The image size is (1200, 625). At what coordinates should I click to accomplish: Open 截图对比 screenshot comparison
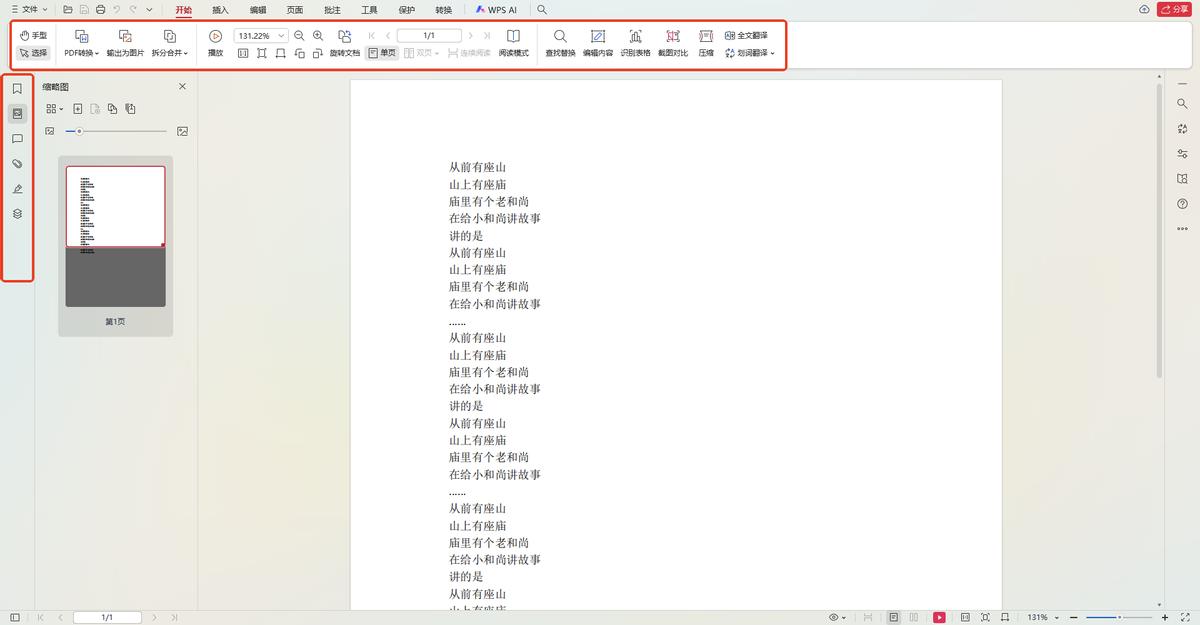pos(672,42)
